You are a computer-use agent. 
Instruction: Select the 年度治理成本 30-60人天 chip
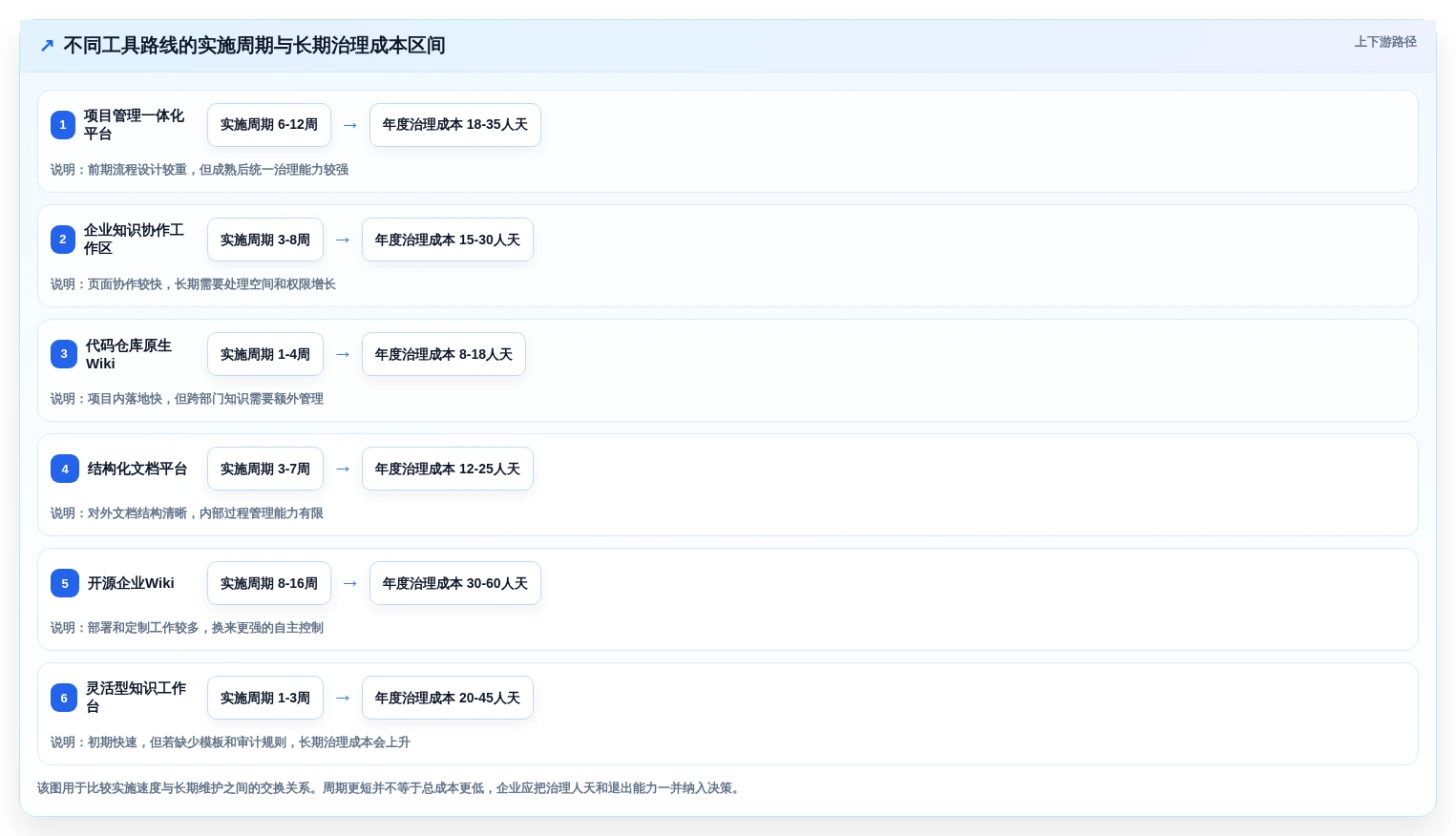click(455, 583)
